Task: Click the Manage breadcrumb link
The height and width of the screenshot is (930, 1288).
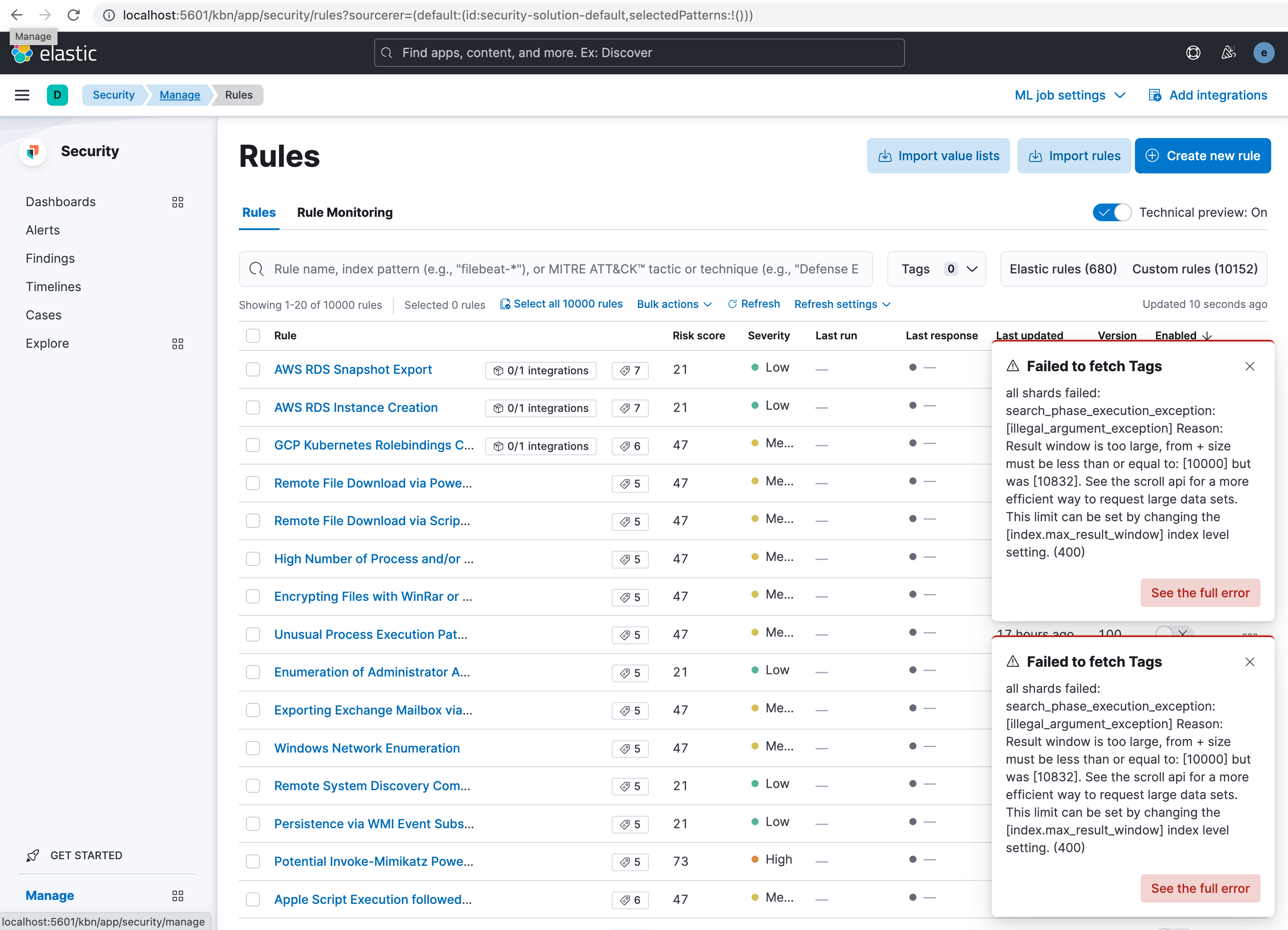Action: point(180,95)
